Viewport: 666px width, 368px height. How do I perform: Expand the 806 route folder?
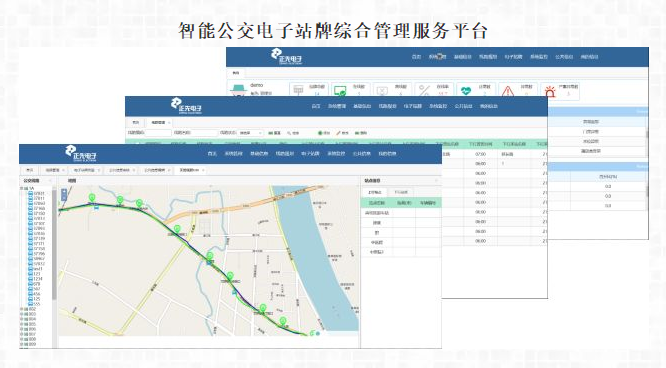22,329
